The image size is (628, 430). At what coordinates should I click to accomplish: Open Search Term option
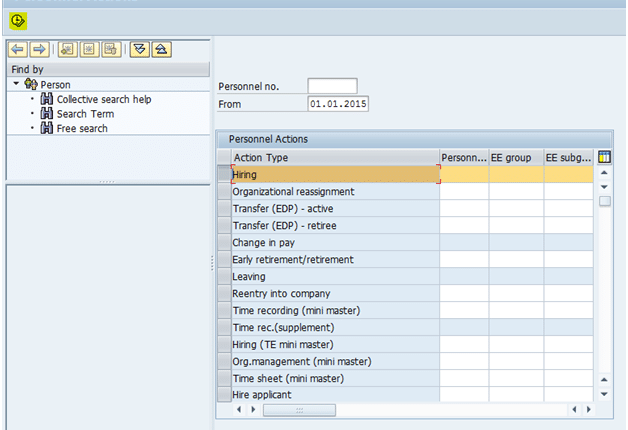pos(85,114)
